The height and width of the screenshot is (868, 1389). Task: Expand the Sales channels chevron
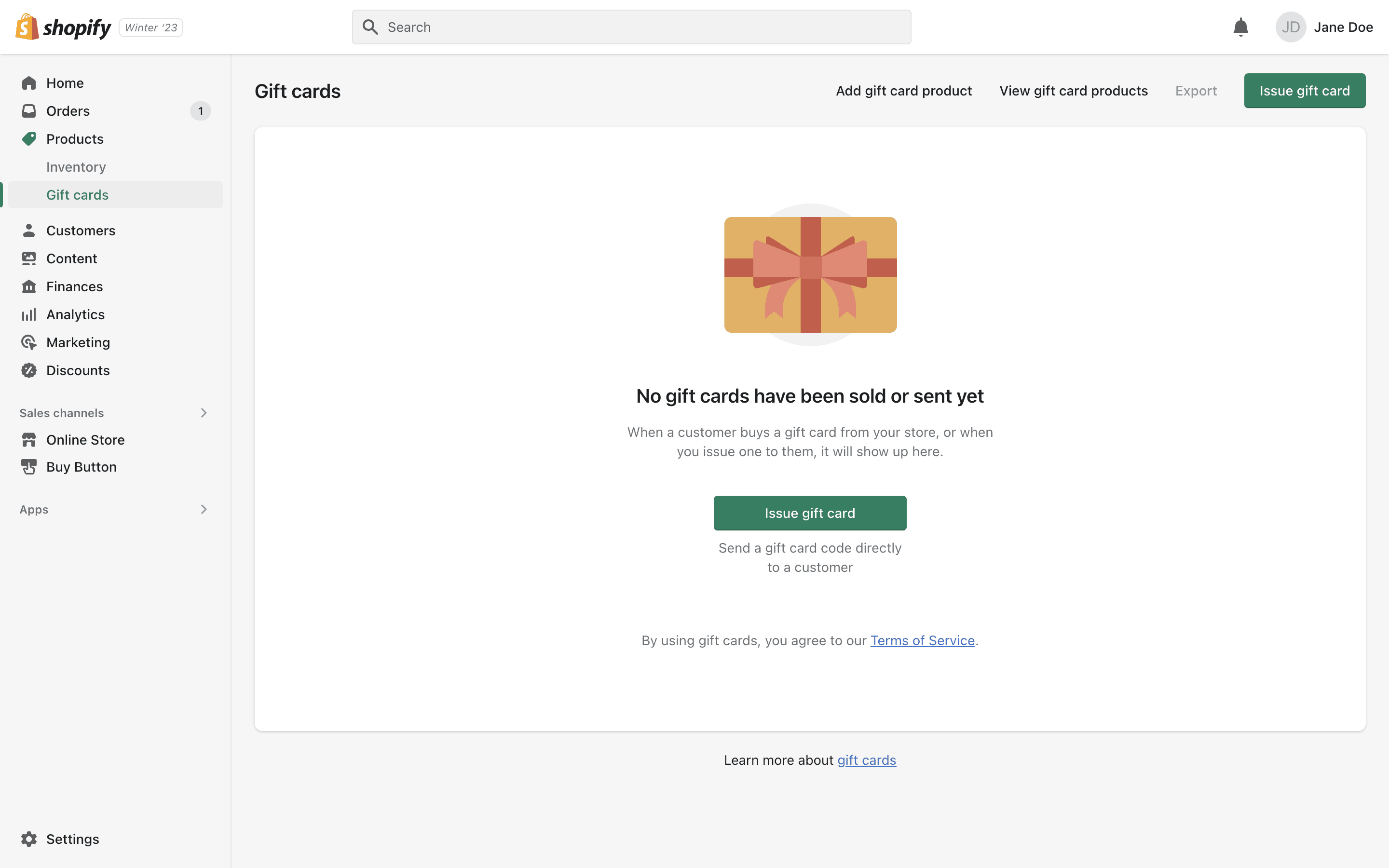click(x=204, y=413)
